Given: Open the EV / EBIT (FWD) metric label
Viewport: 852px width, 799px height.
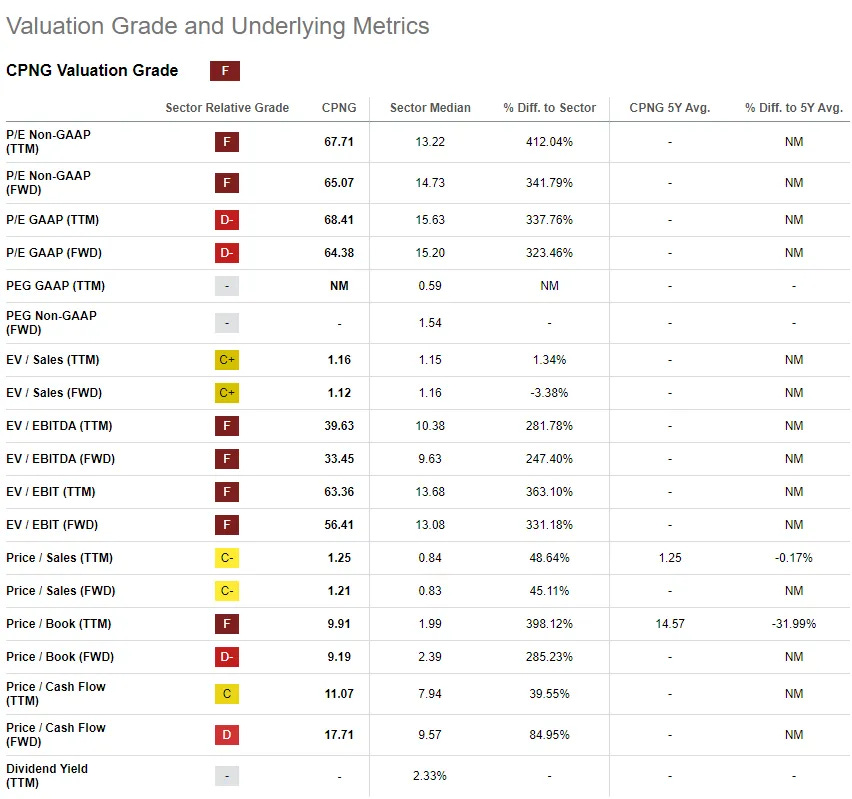Looking at the screenshot, I should [x=52, y=525].
